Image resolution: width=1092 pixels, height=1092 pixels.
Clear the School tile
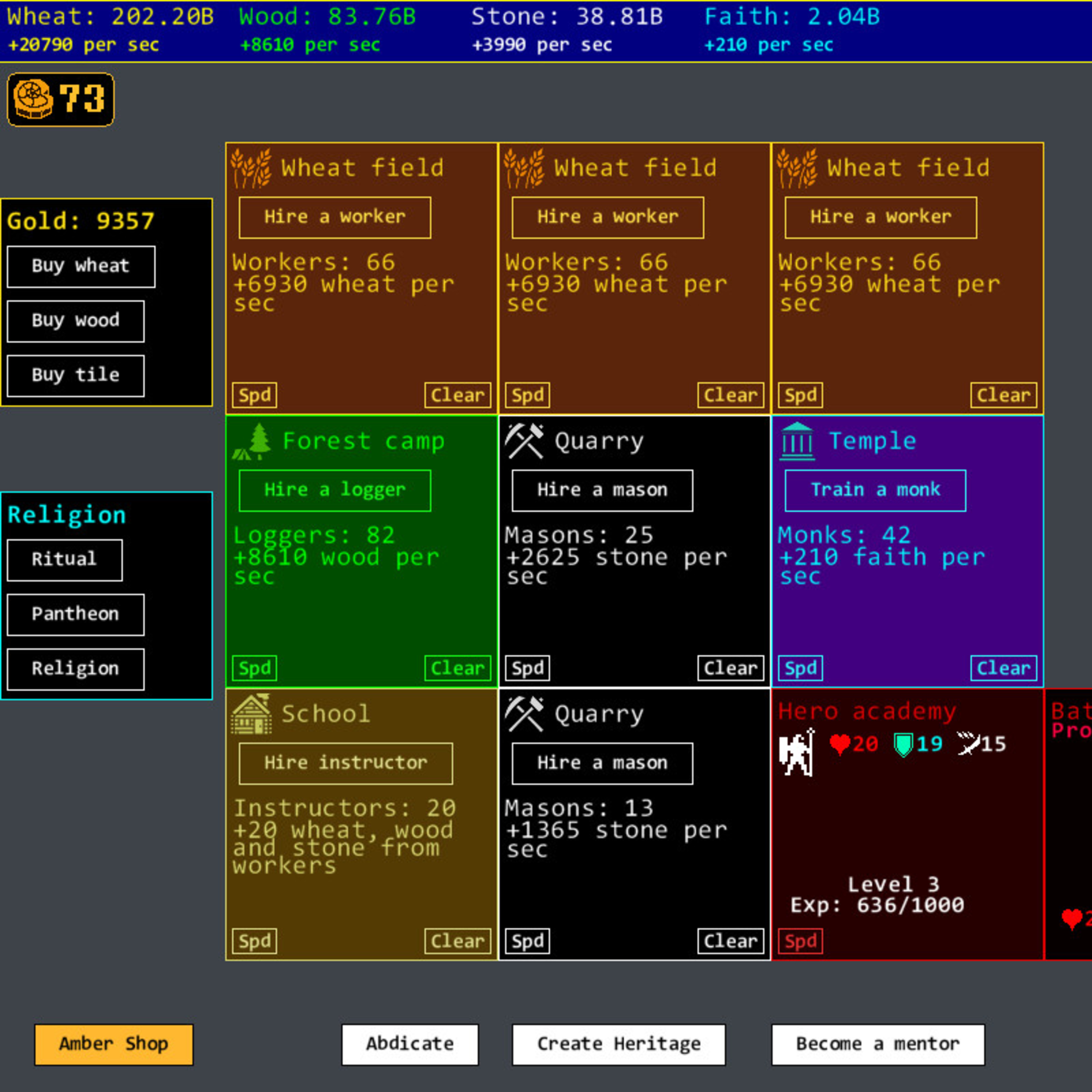pos(457,941)
